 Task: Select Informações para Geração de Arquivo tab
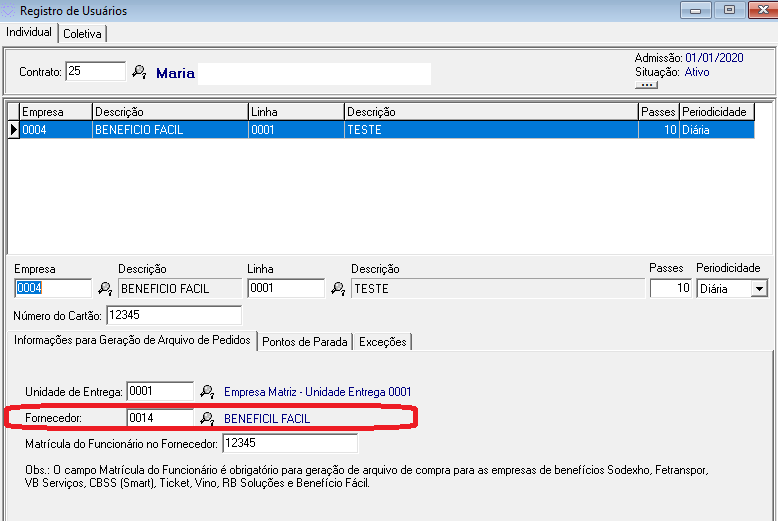coord(132,340)
